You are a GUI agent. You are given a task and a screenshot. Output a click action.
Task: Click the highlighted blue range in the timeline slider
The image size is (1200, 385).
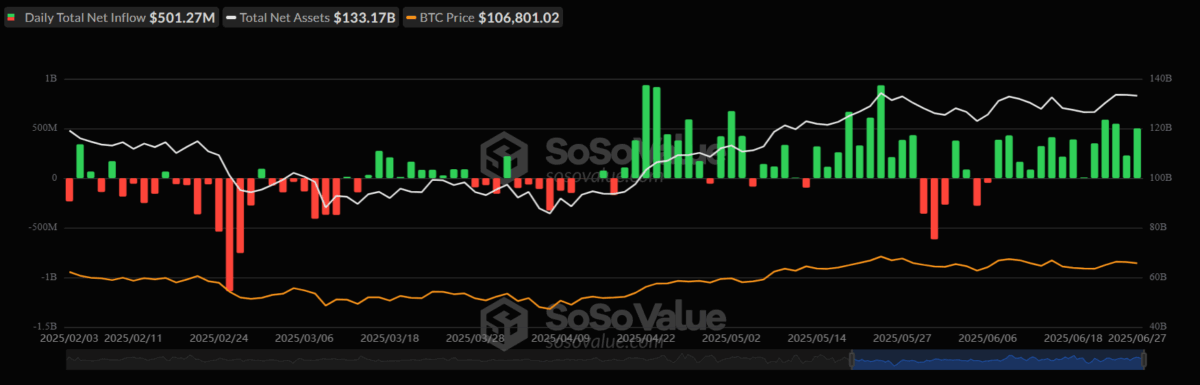click(x=996, y=359)
